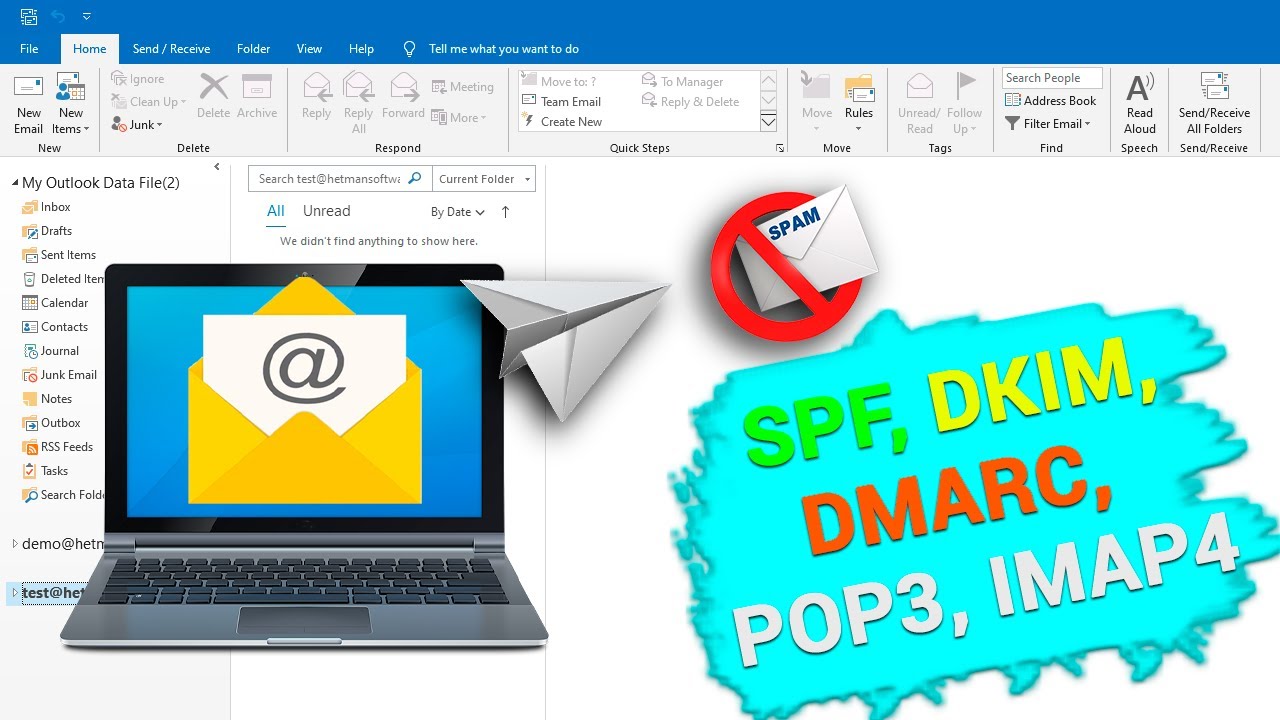Open the Help tab
The width and height of the screenshot is (1280, 720).
(361, 49)
